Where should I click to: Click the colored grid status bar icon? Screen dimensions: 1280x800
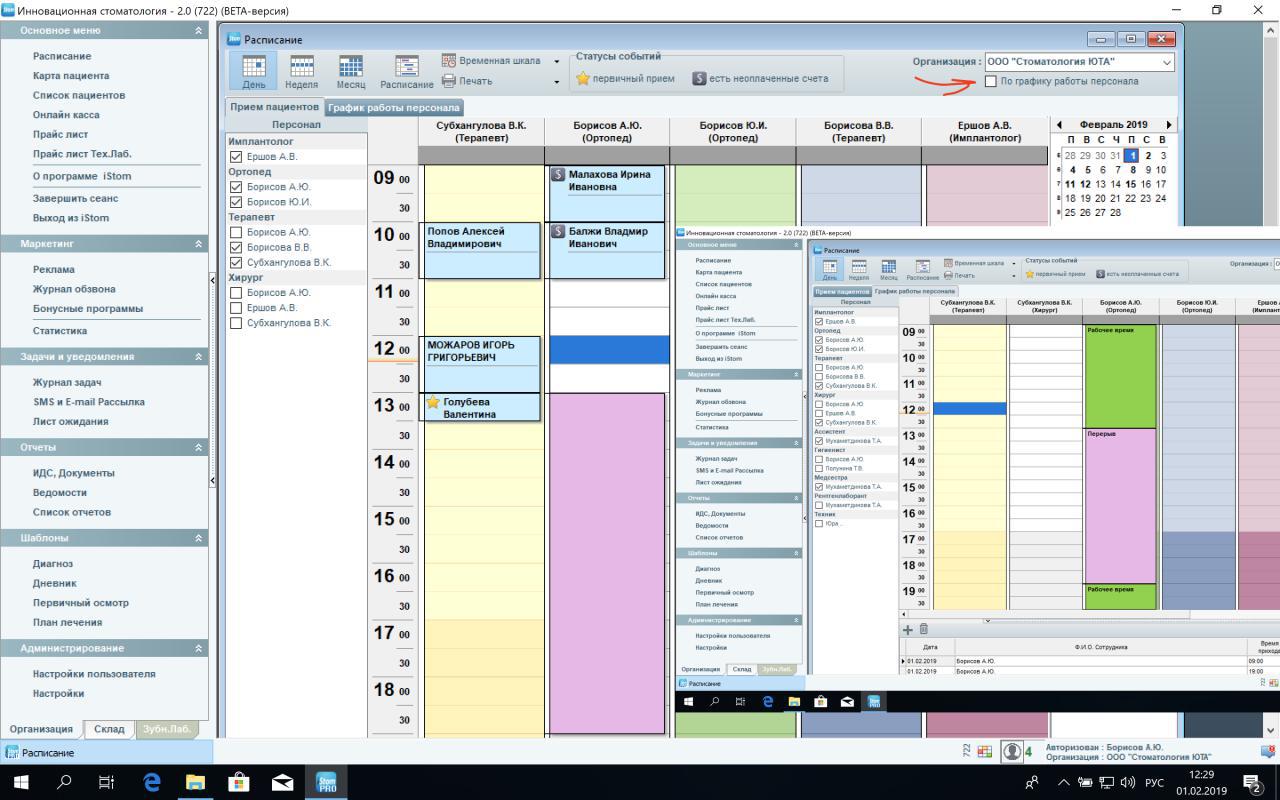point(985,752)
